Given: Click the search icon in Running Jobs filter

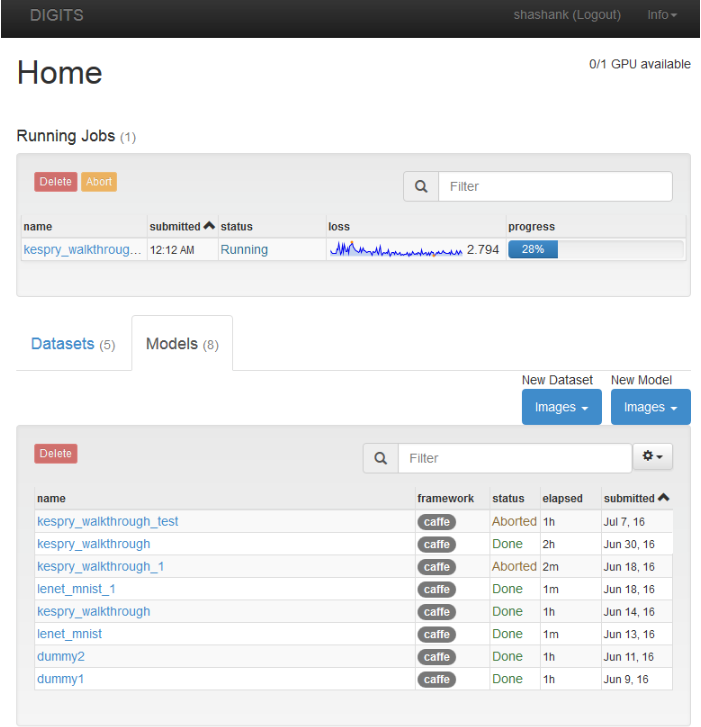Looking at the screenshot, I should tap(421, 186).
